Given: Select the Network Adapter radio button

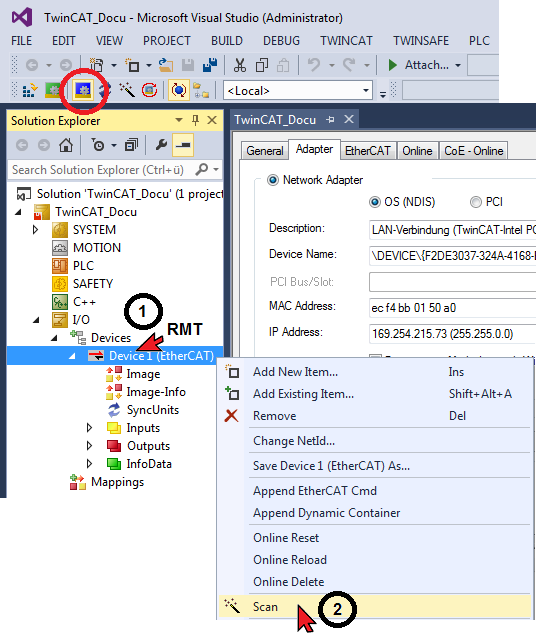Looking at the screenshot, I should pos(273,180).
